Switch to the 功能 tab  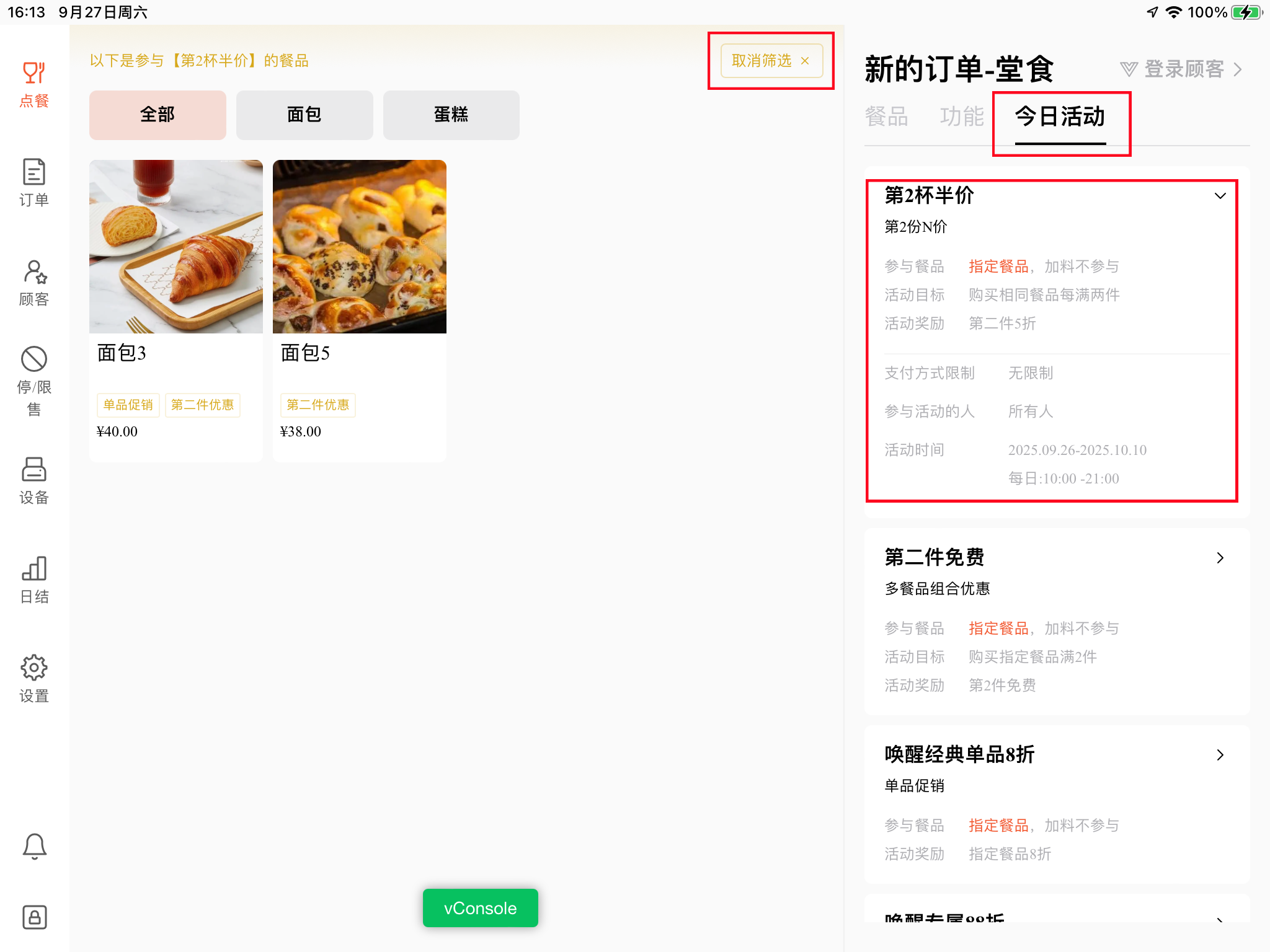click(x=961, y=117)
